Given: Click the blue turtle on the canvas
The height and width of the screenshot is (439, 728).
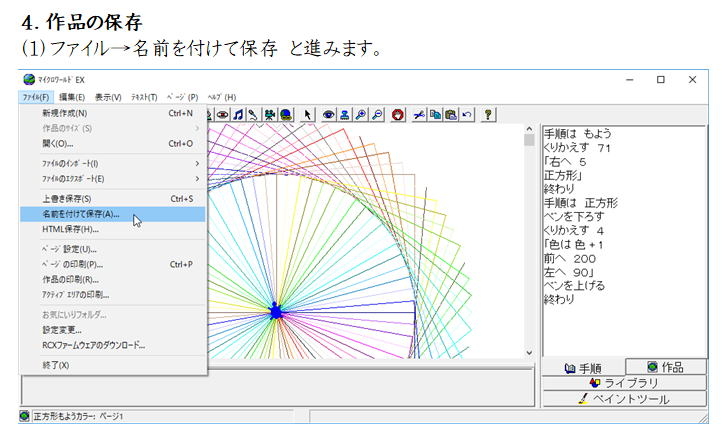Looking at the screenshot, I should pyautogui.click(x=276, y=311).
